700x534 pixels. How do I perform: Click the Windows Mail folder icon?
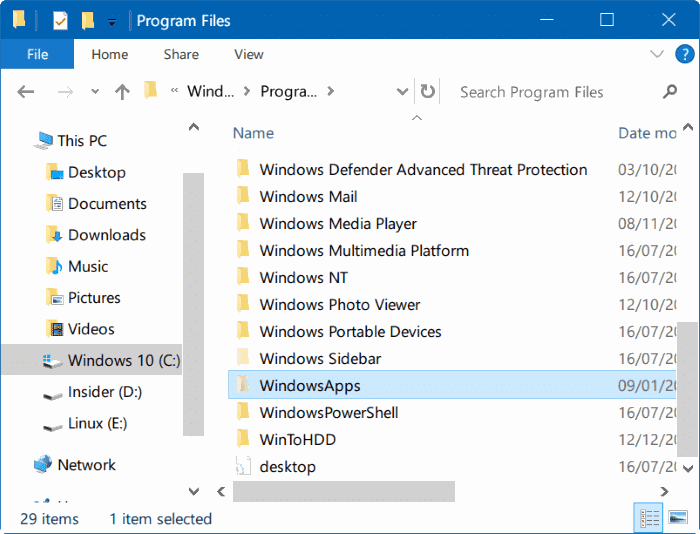[x=243, y=196]
